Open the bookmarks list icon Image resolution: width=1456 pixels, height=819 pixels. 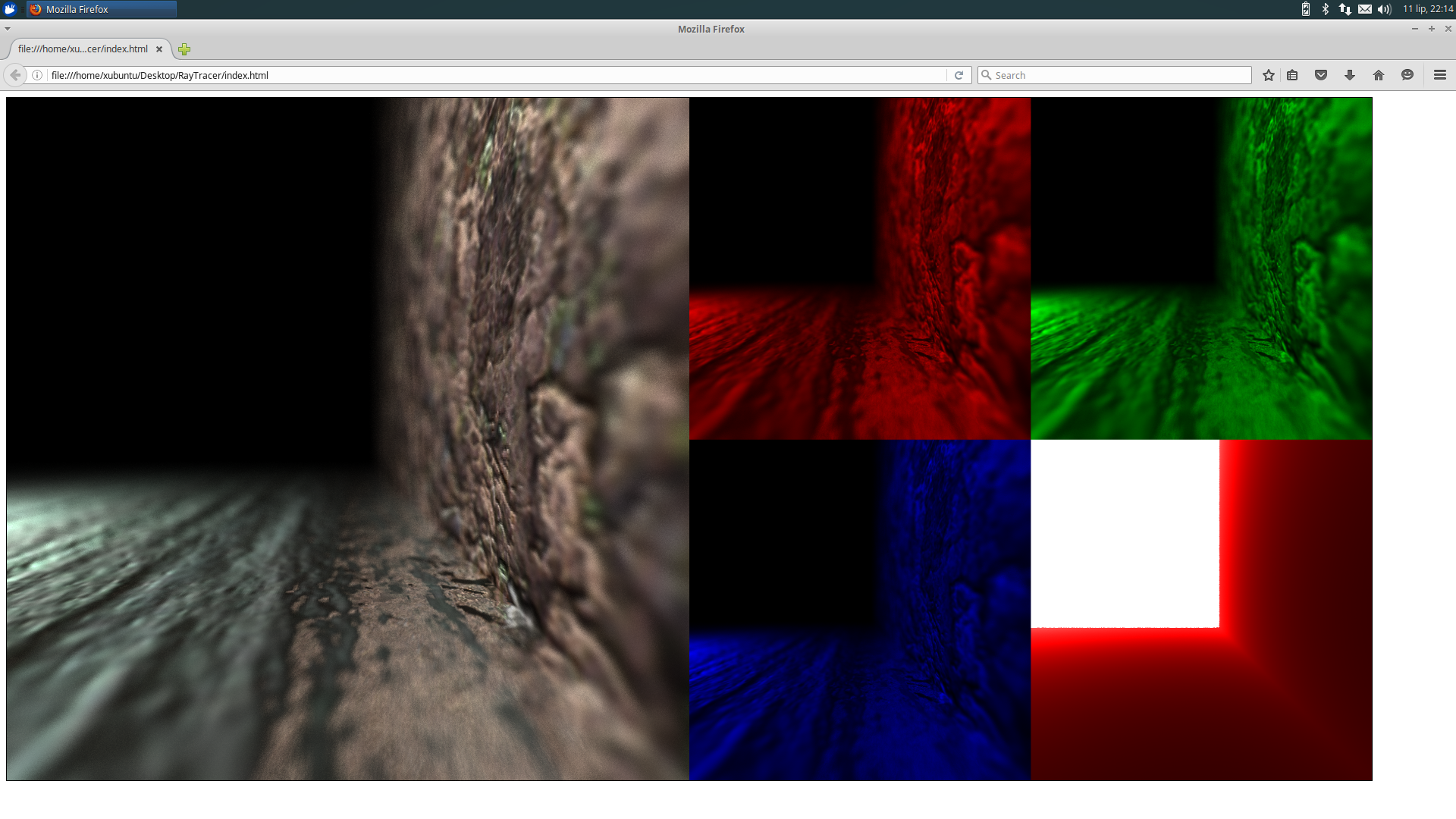pos(1292,75)
